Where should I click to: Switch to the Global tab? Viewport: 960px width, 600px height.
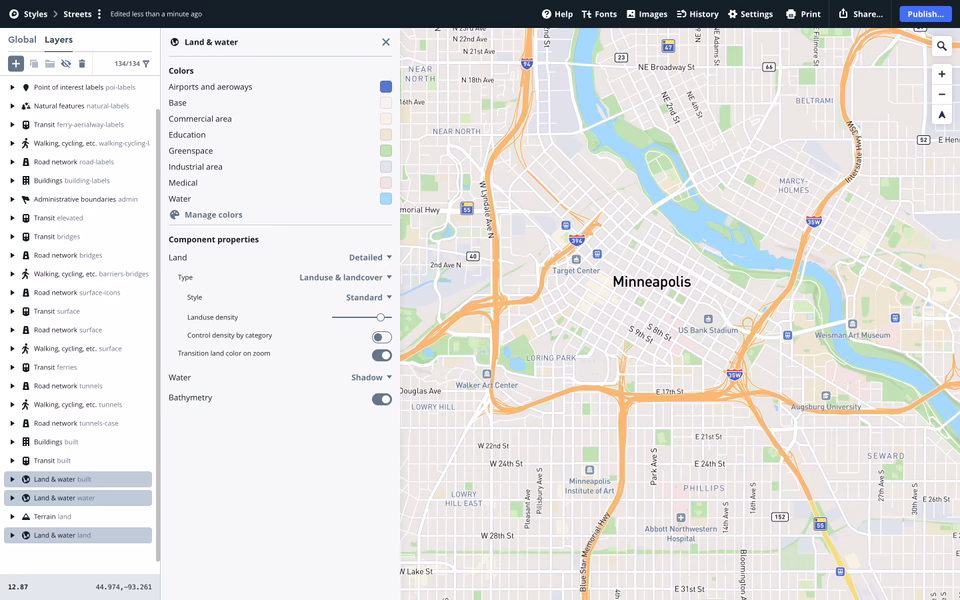point(21,39)
